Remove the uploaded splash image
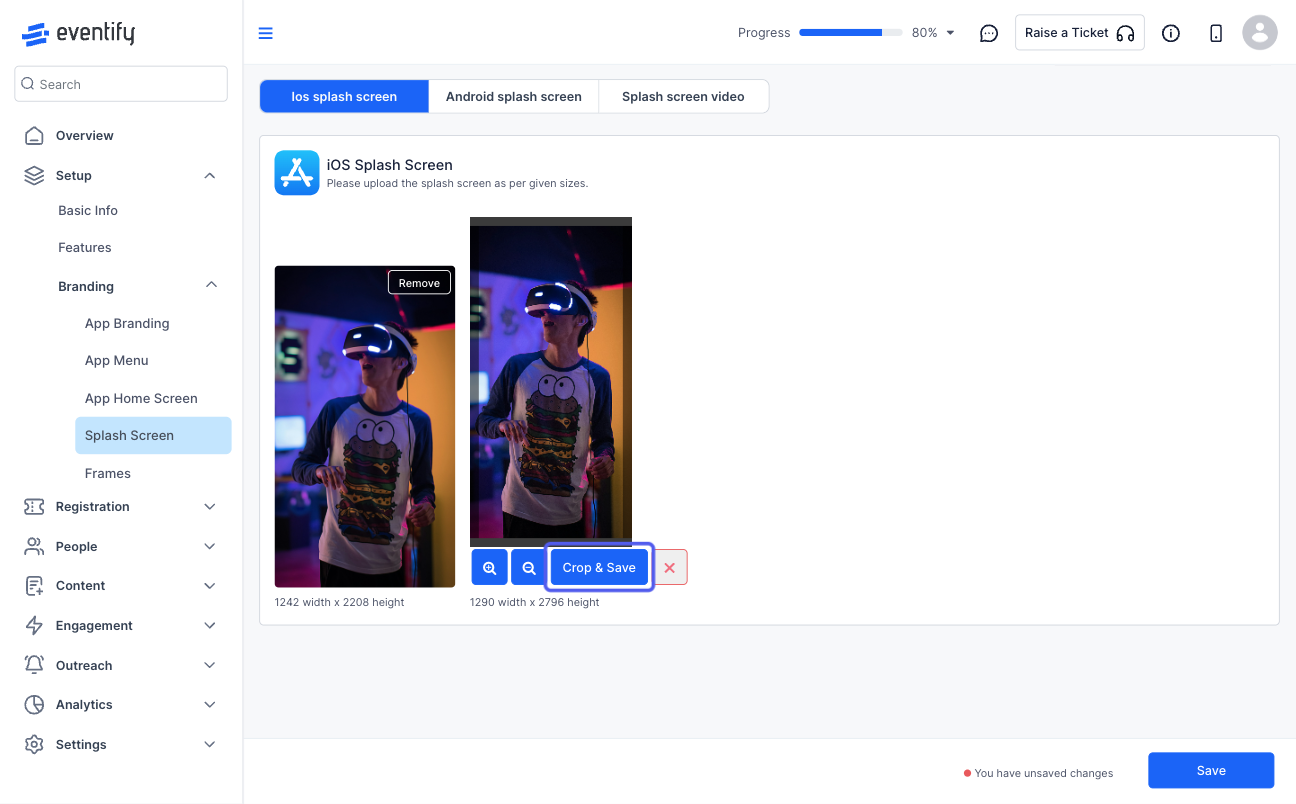This screenshot has height=804, width=1296. pyautogui.click(x=419, y=283)
